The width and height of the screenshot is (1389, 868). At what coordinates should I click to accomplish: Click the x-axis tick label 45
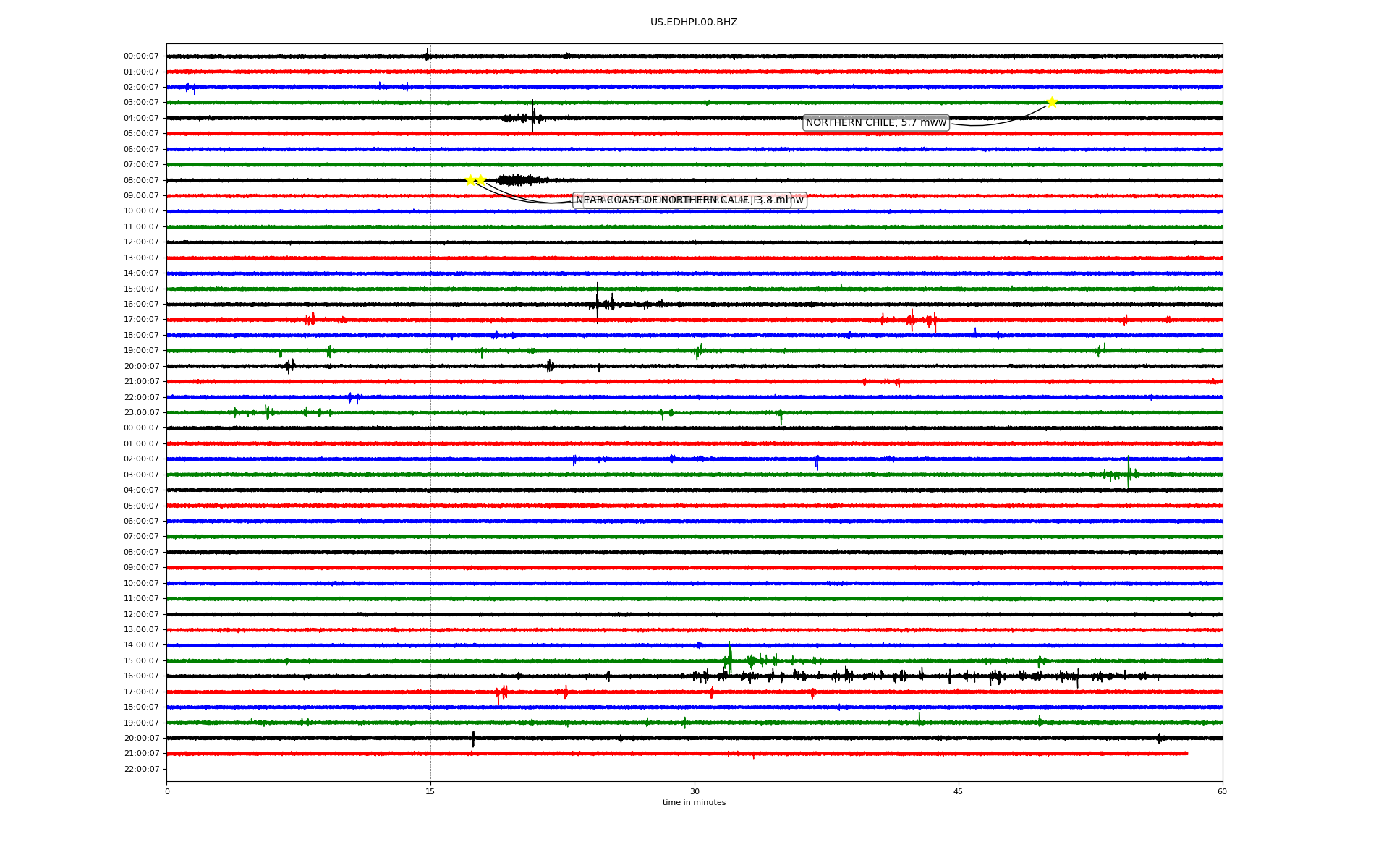click(959, 791)
